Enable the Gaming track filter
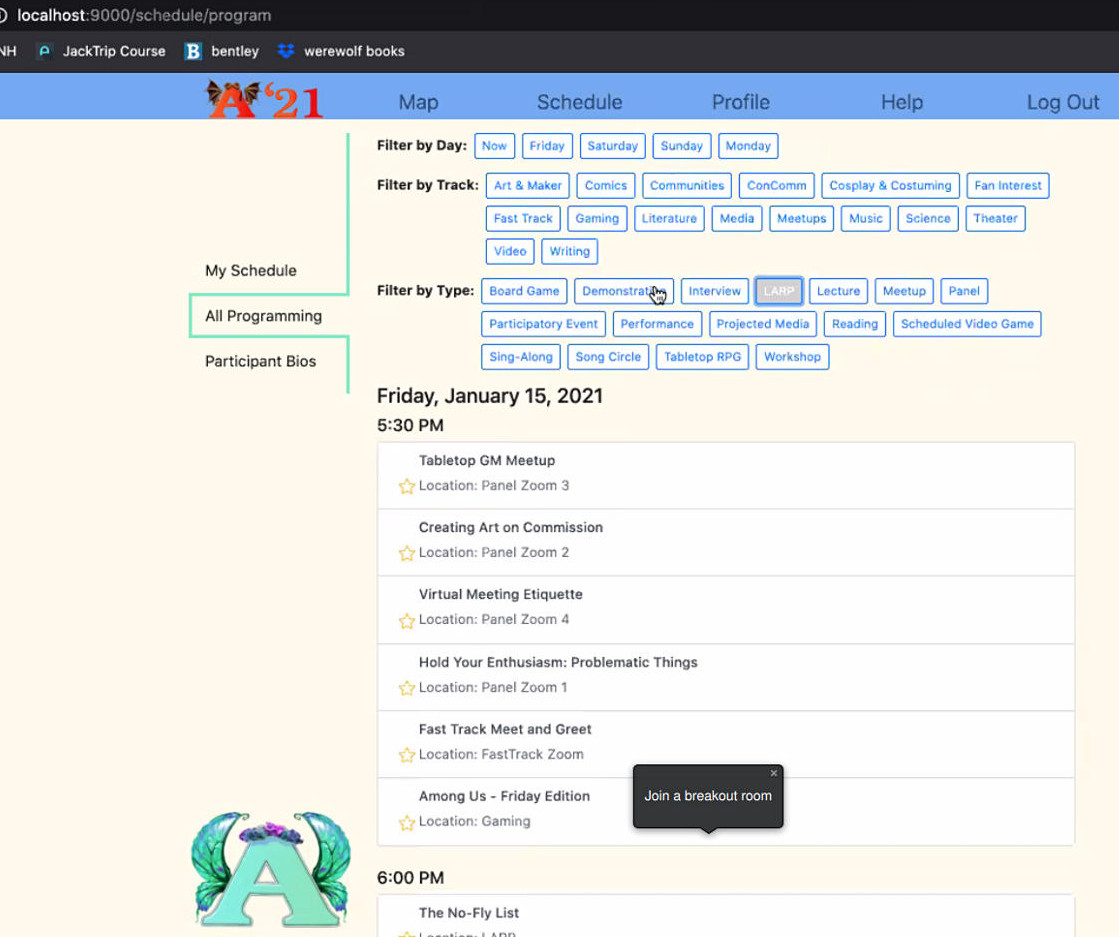 pyautogui.click(x=597, y=219)
